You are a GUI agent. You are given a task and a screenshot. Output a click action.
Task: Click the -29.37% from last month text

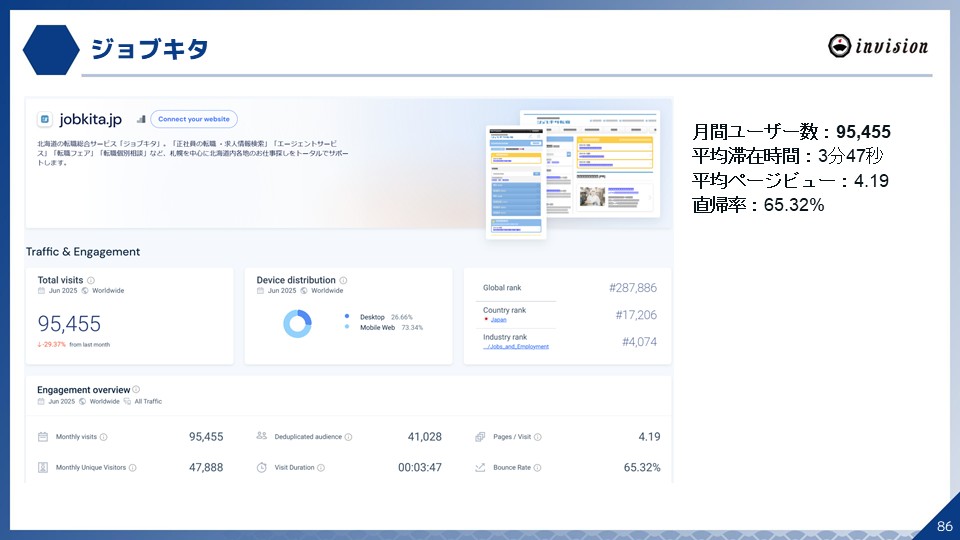[73, 345]
